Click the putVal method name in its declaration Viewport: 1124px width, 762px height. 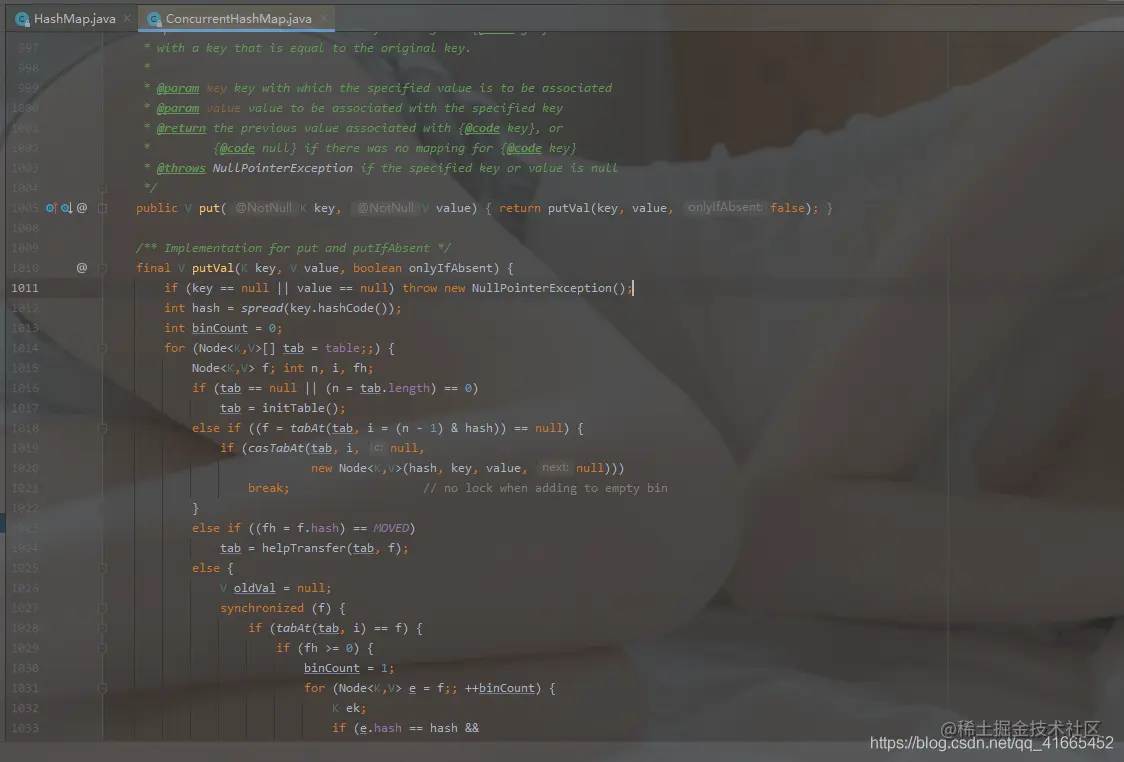click(212, 268)
